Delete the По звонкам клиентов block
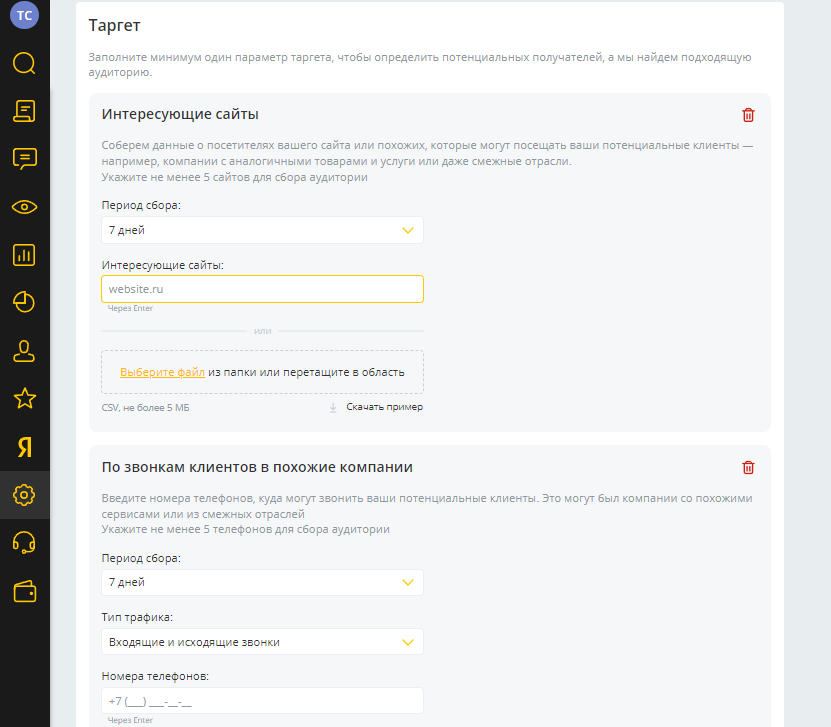 748,467
